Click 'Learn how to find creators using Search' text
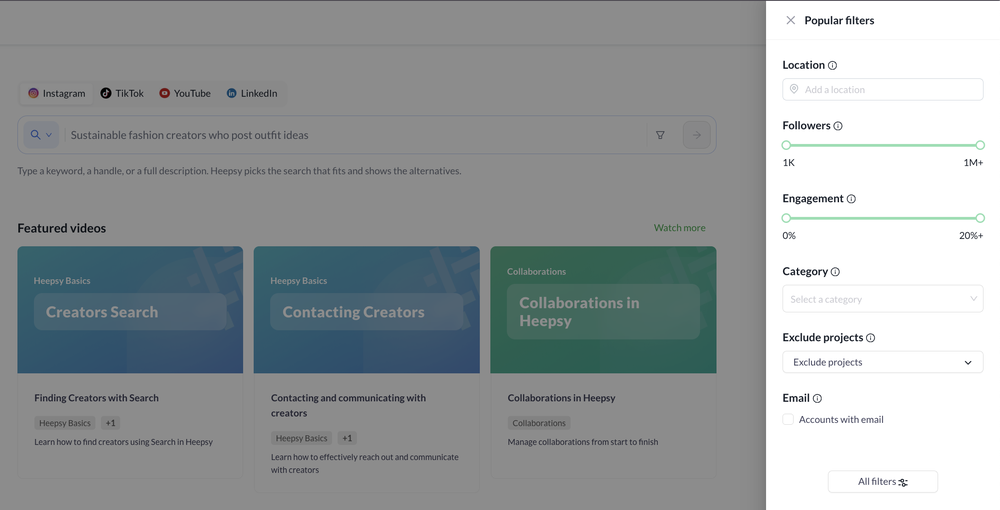 124,442
